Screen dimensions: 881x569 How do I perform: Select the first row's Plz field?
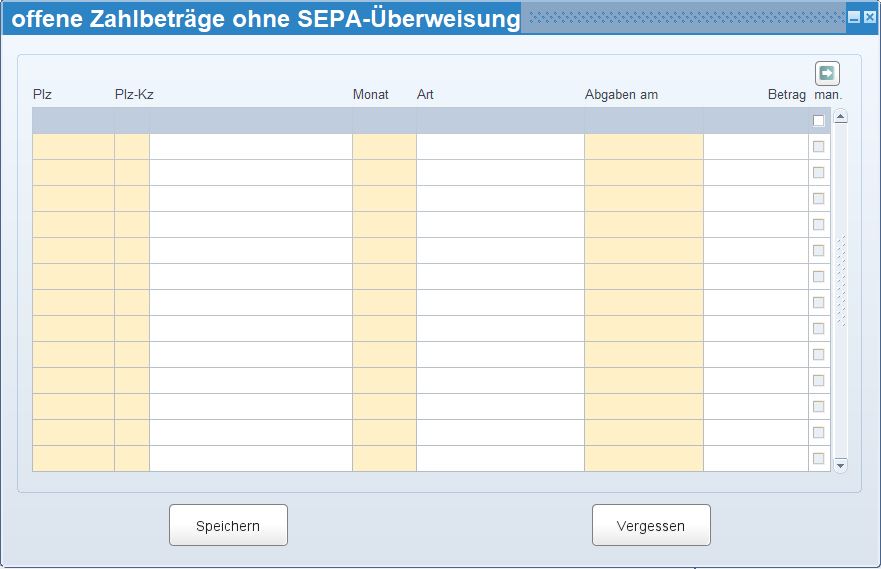[x=73, y=147]
